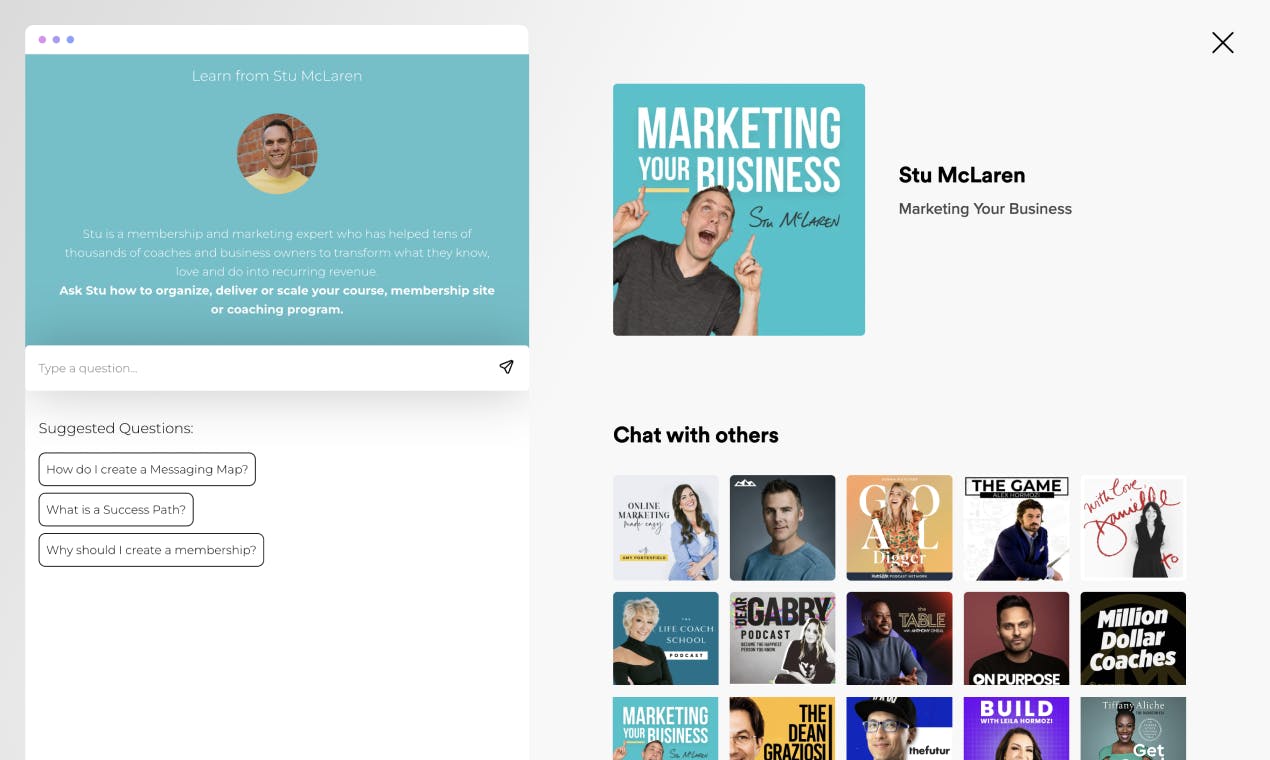Select small Marketing Your Business tile in grid
1270x760 pixels.
(666, 728)
